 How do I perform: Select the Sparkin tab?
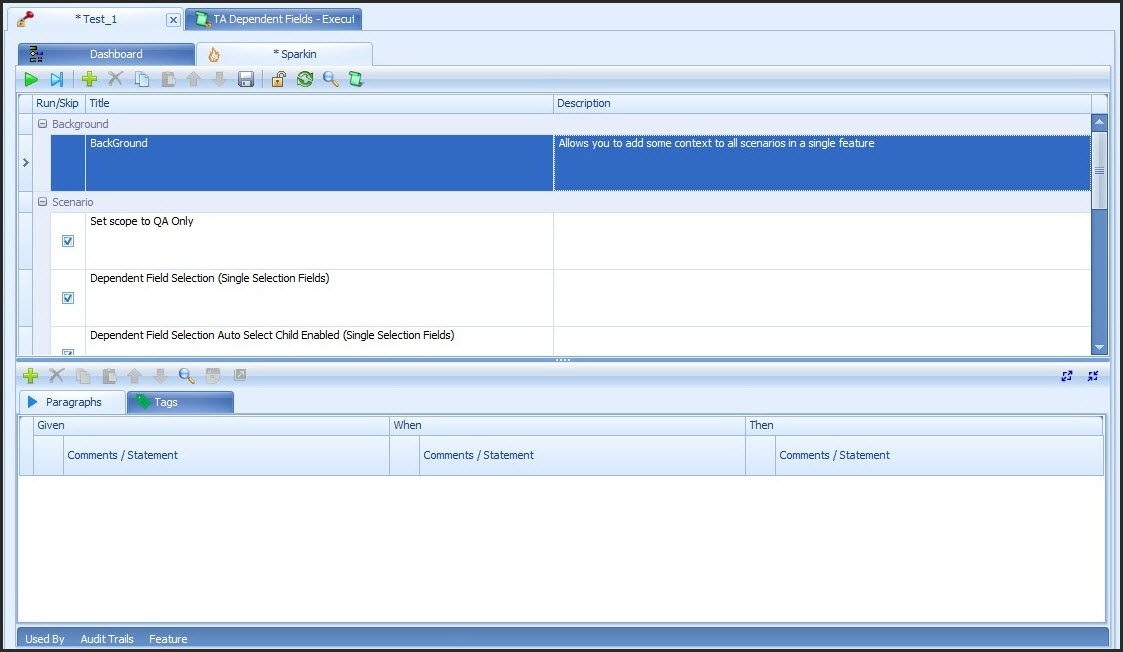click(284, 54)
